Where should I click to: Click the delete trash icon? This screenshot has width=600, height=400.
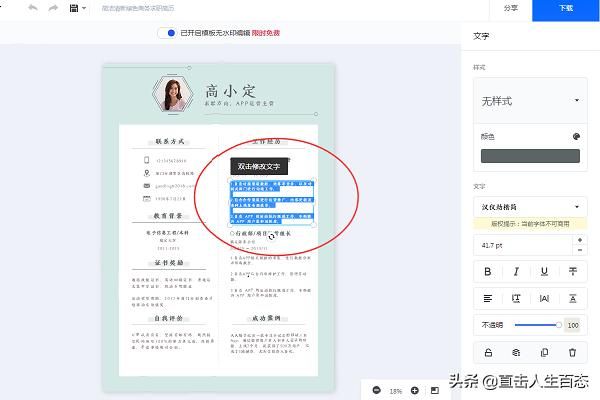pyautogui.click(x=572, y=353)
